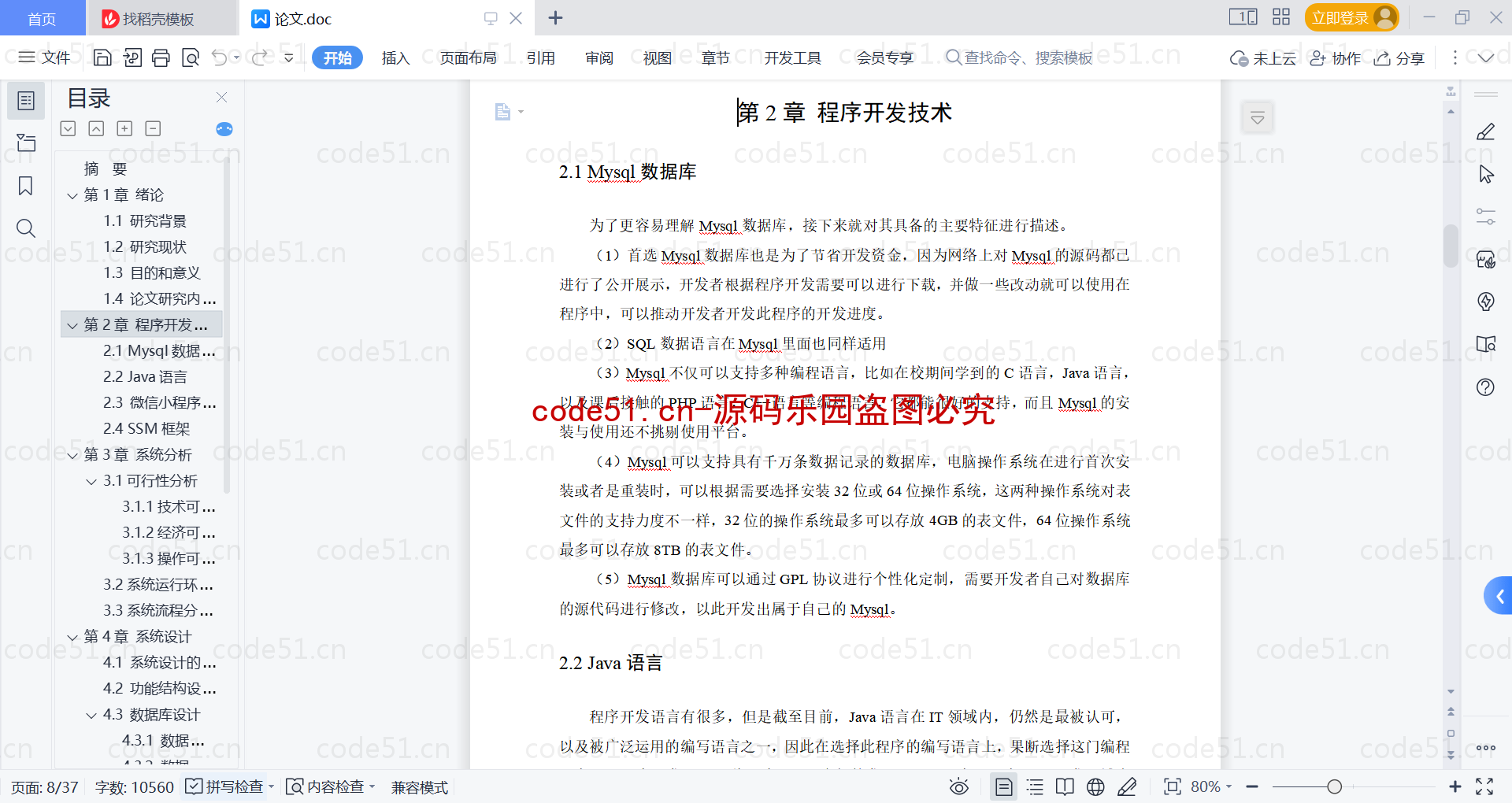Image resolution: width=1512 pixels, height=803 pixels.
Task: Click the blue side arrow expand tab
Action: click(x=1499, y=596)
